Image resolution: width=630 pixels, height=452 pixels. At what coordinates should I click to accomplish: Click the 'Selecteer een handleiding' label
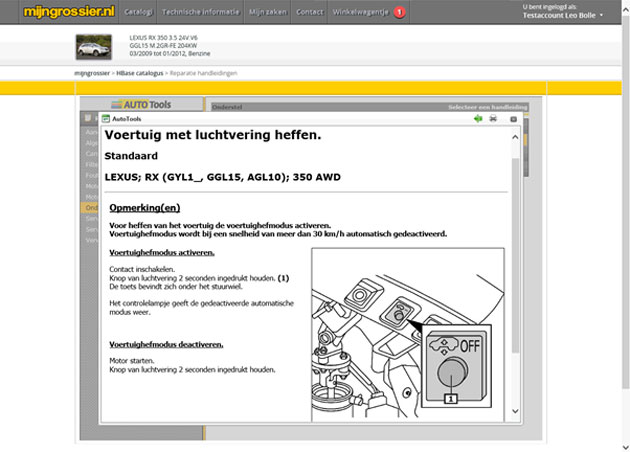point(488,107)
